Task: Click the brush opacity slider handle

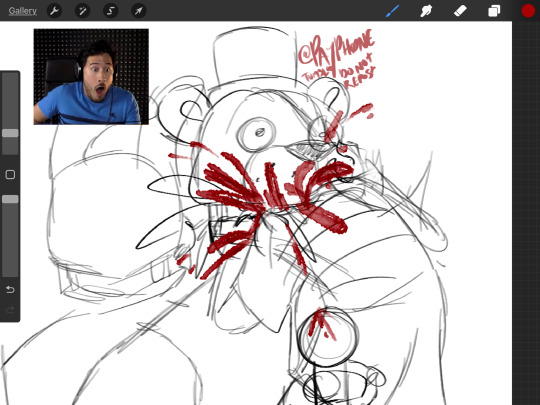Action: [x=10, y=199]
